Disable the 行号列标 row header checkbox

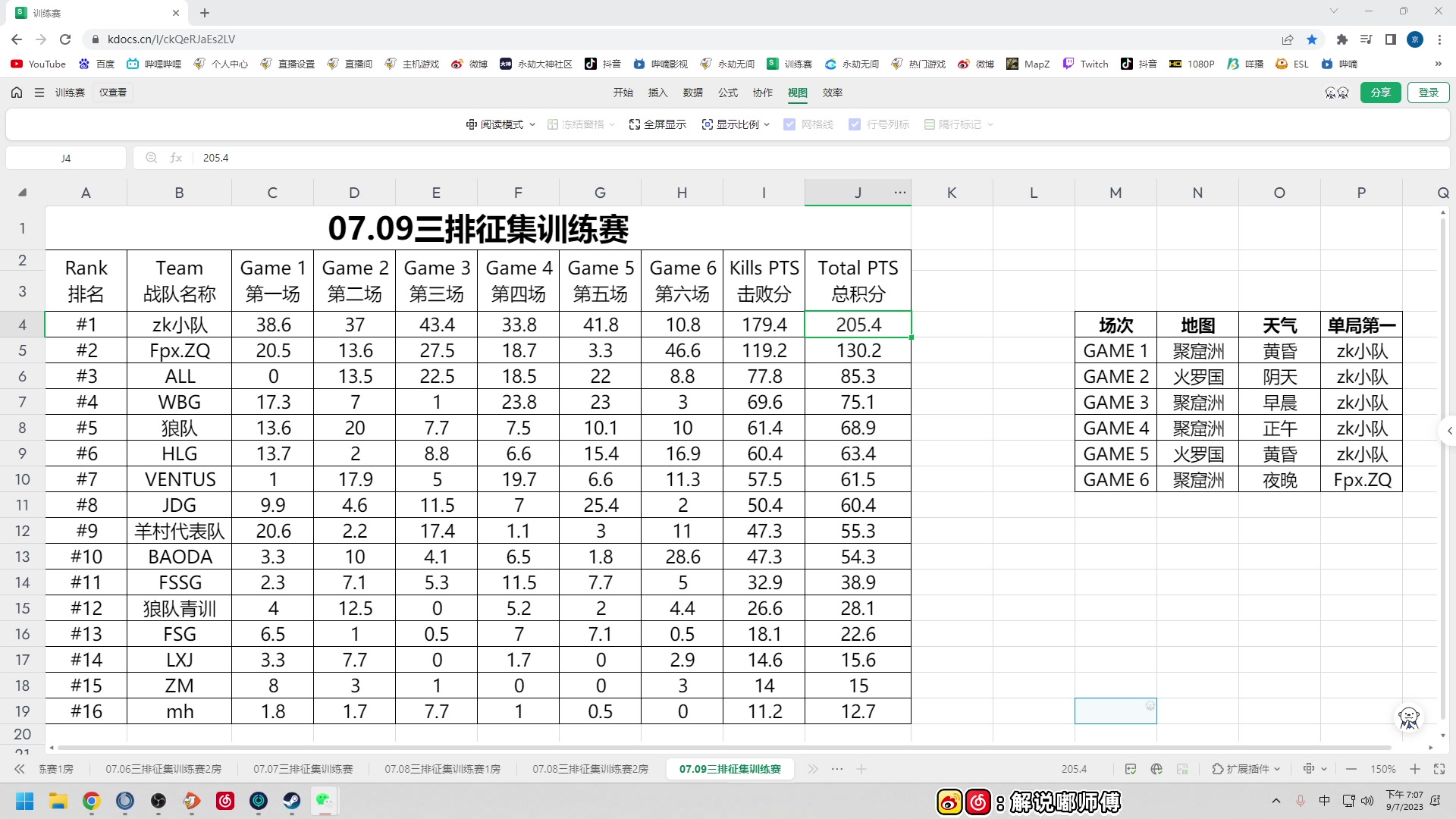click(x=855, y=124)
